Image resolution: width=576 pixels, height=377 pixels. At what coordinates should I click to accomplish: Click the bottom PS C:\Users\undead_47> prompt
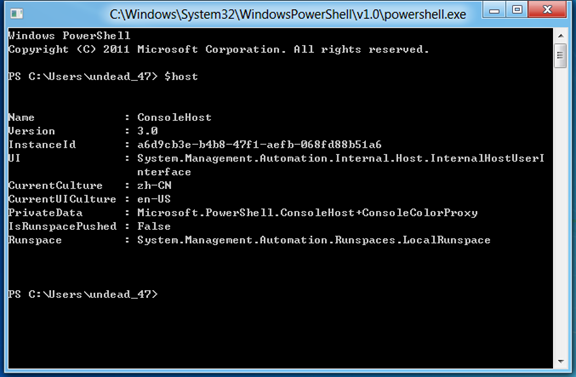click(x=83, y=294)
